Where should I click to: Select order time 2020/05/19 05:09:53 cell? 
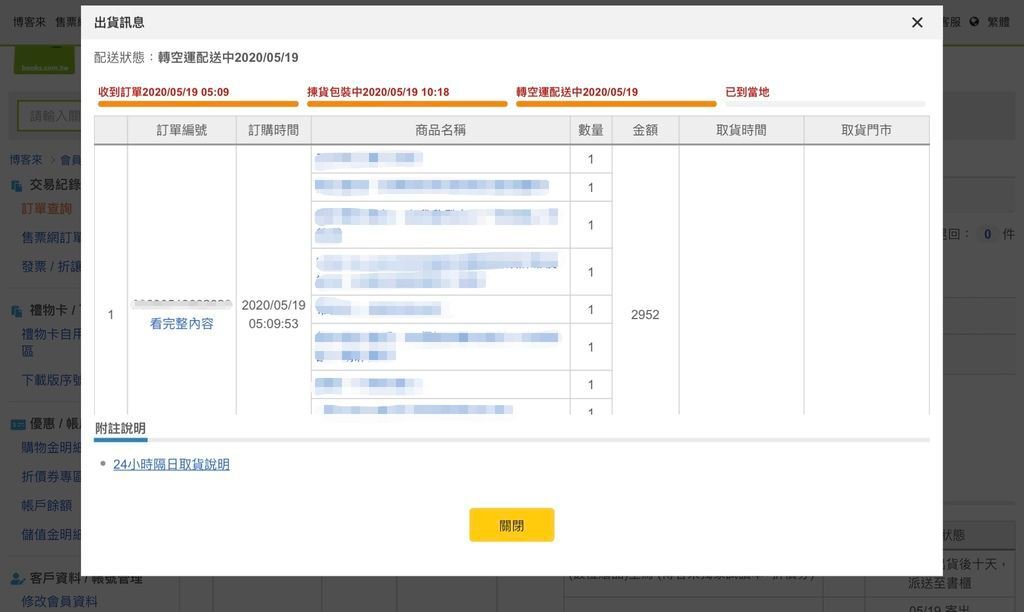tap(274, 314)
